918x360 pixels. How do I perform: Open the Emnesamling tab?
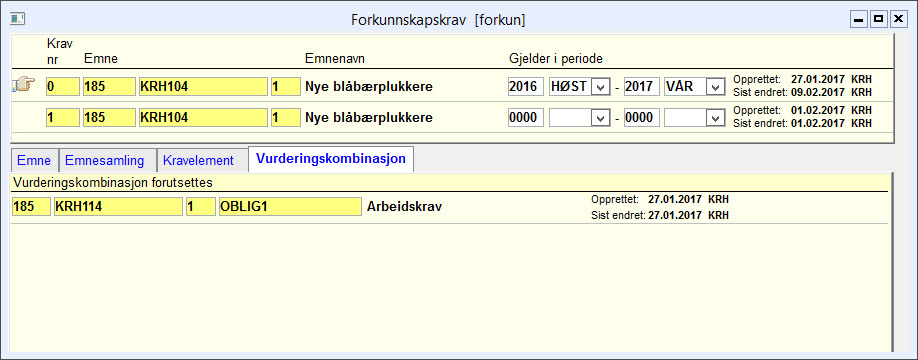[108, 160]
